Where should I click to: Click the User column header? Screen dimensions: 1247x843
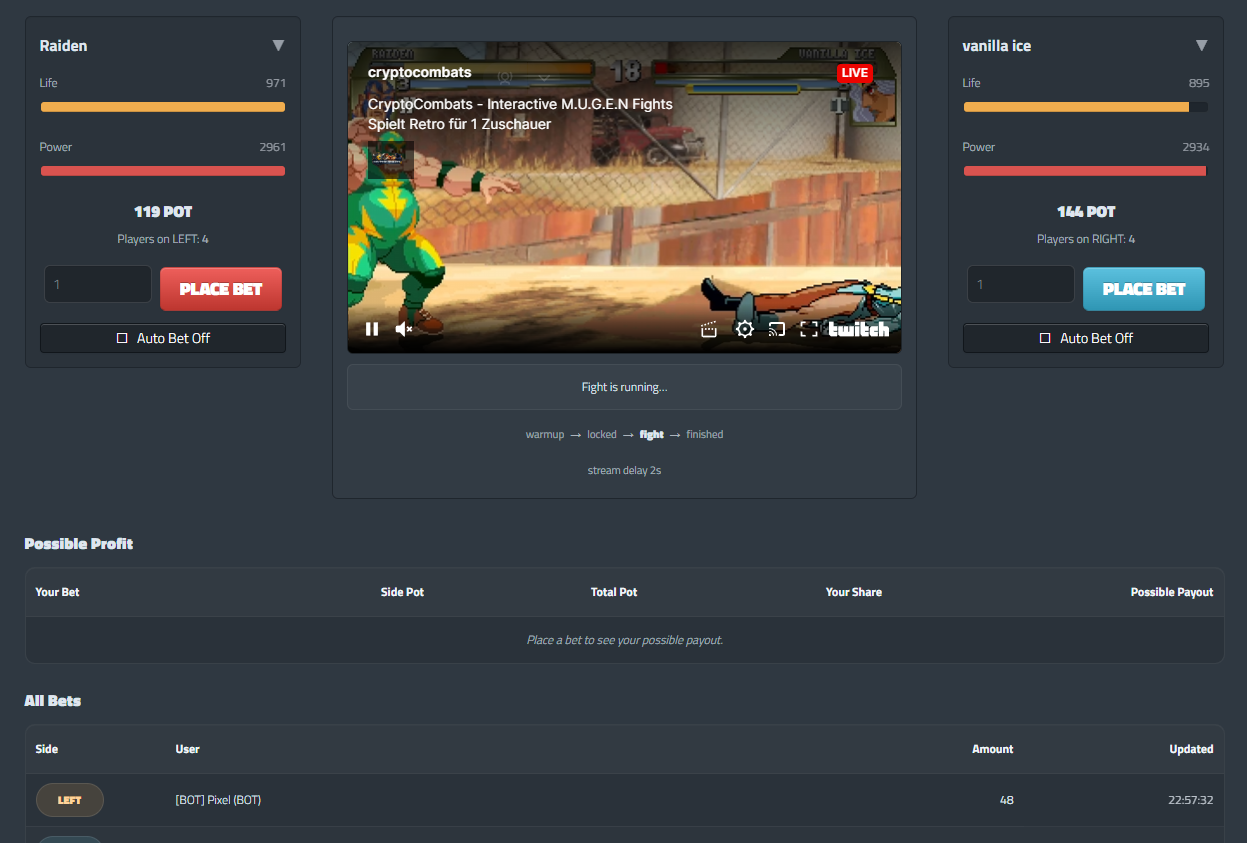(188, 749)
